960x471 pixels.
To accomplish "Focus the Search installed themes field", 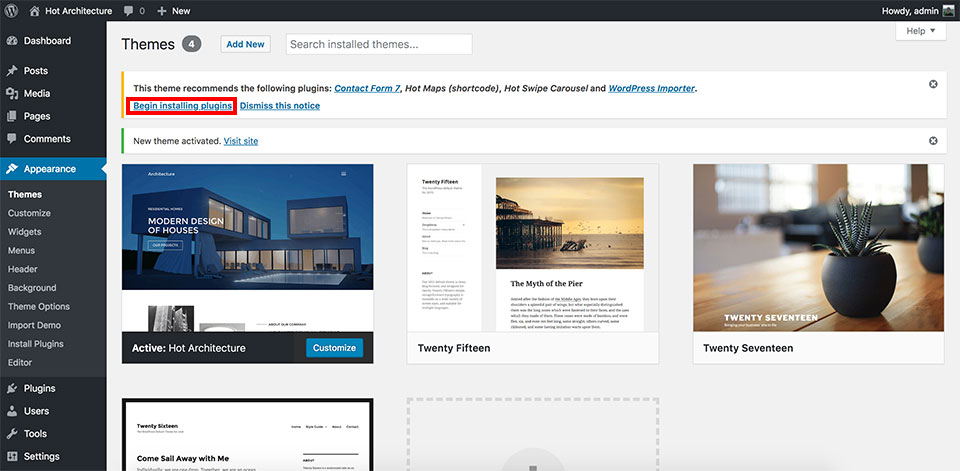I will [379, 44].
